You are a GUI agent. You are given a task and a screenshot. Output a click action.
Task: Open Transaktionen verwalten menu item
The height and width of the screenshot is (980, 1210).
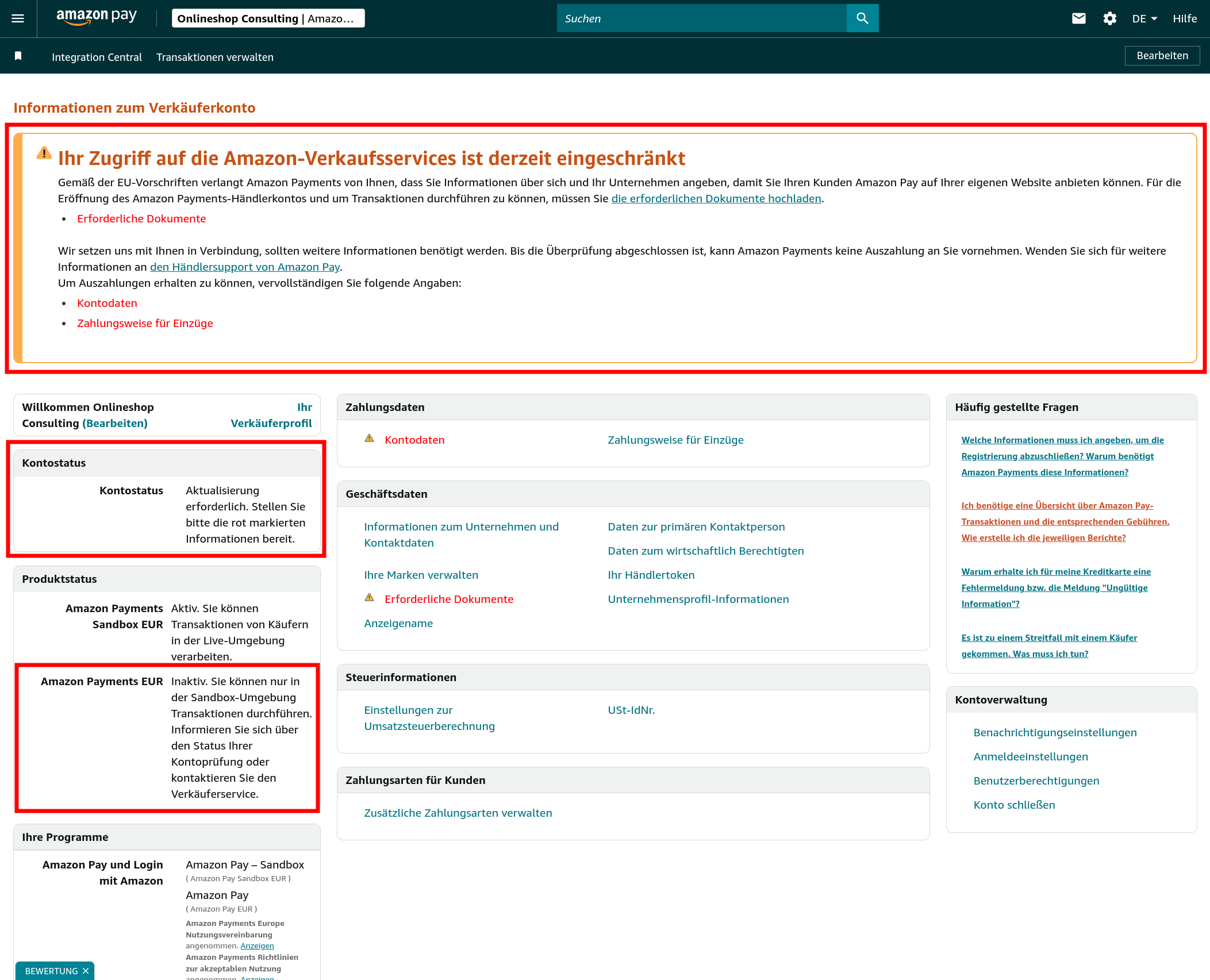point(215,57)
